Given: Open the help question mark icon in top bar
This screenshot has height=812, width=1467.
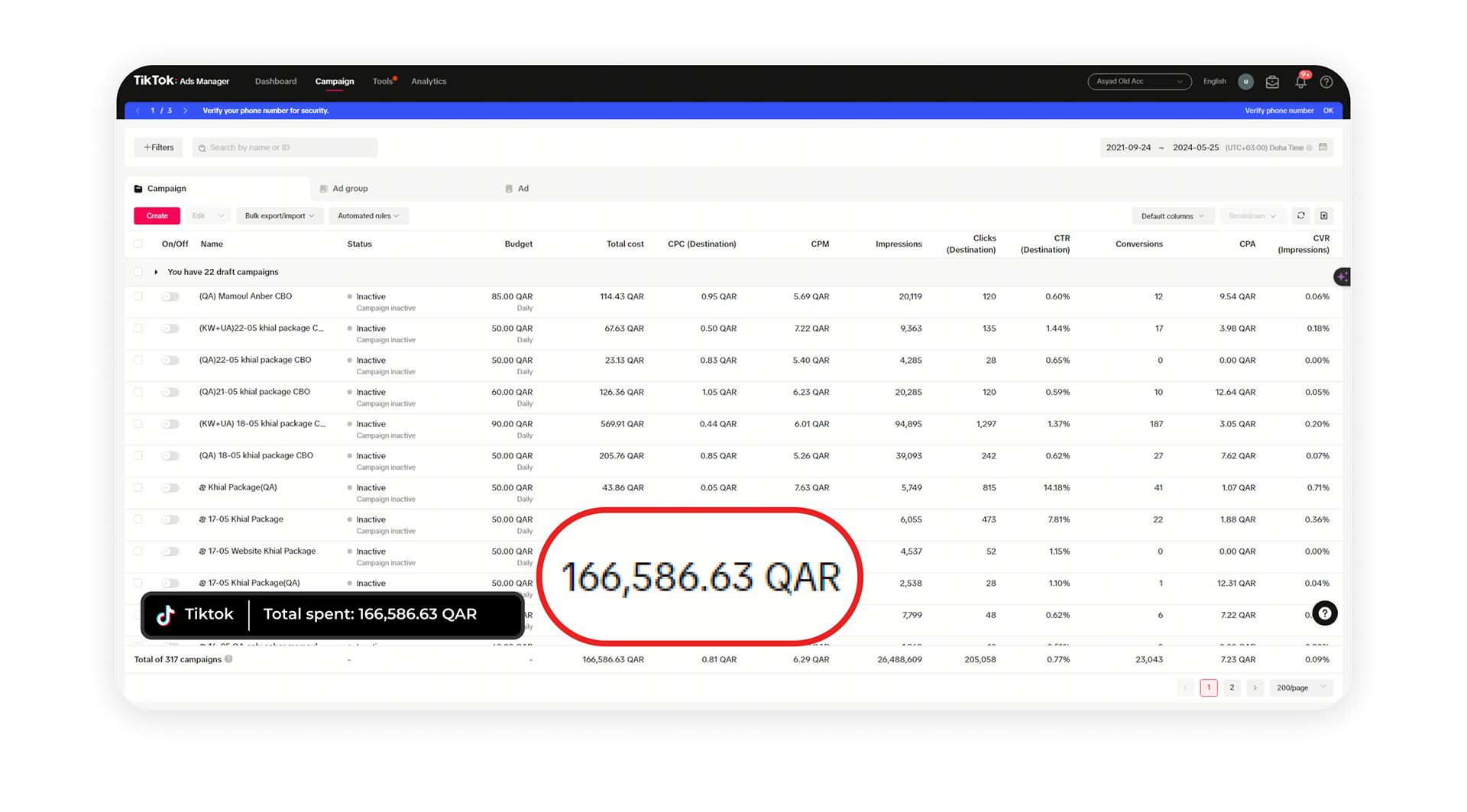Looking at the screenshot, I should point(1326,82).
